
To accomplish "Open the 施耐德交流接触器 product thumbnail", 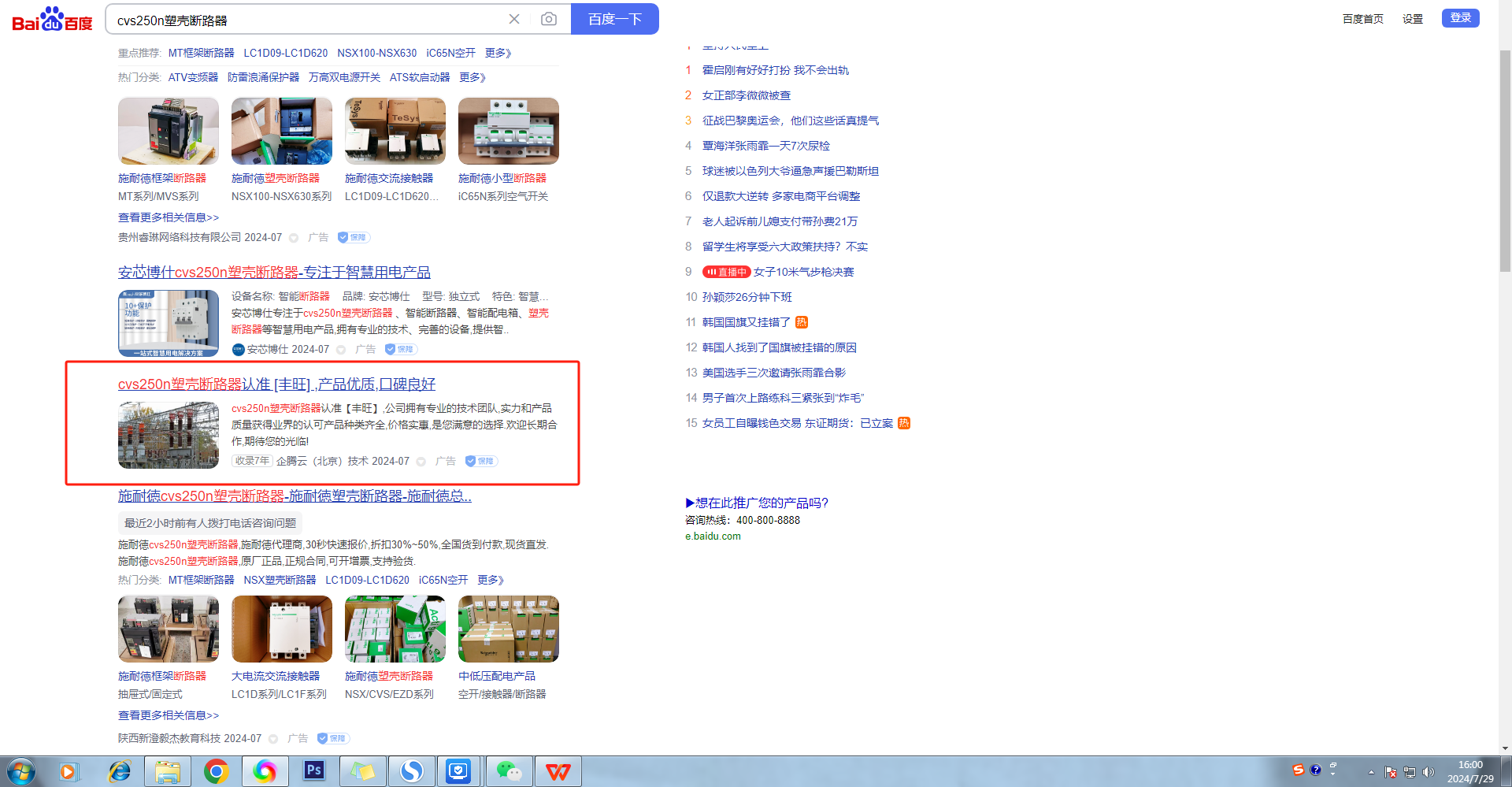I will [x=395, y=131].
